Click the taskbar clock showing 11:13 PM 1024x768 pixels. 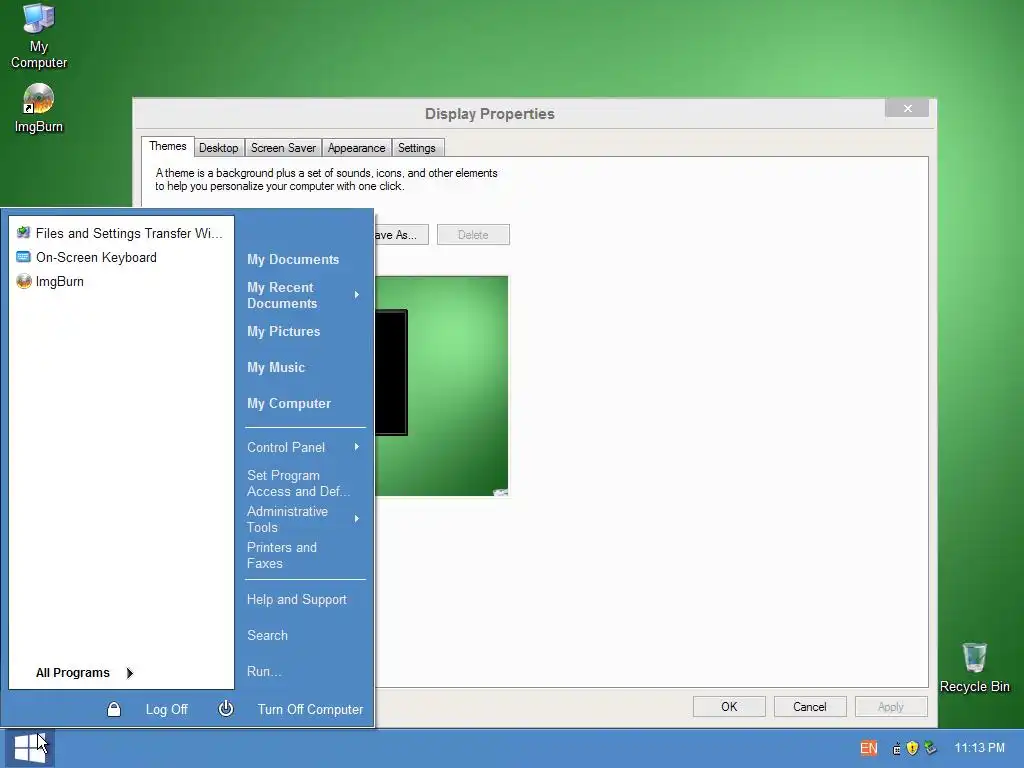[x=980, y=748]
